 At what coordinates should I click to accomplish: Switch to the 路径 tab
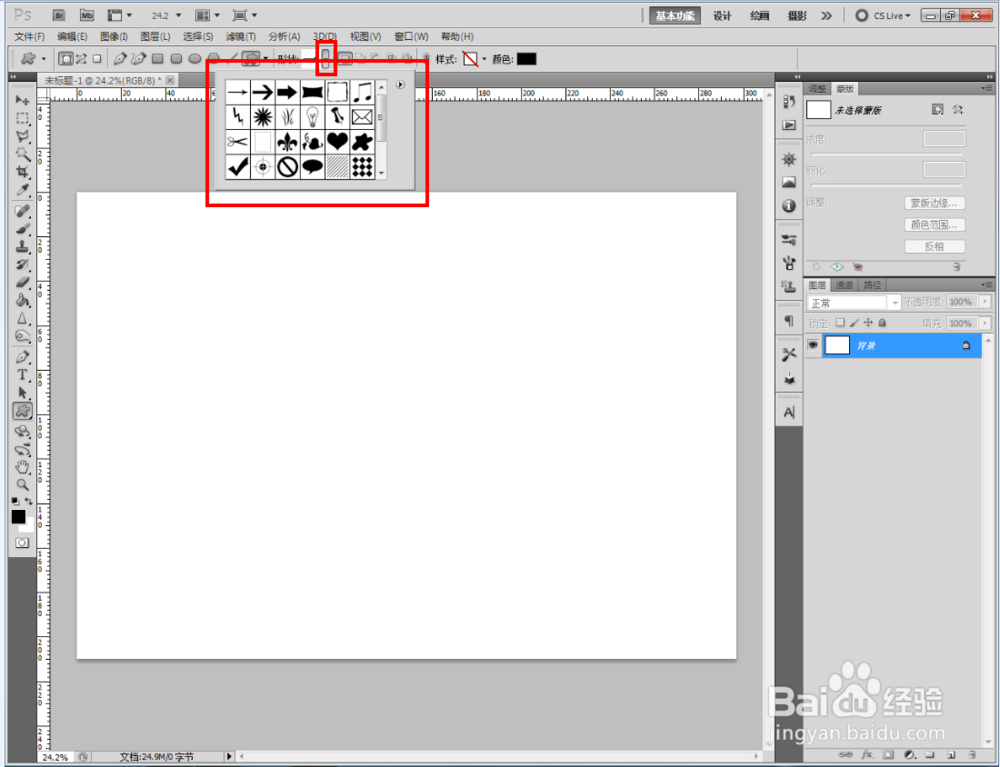tap(872, 285)
